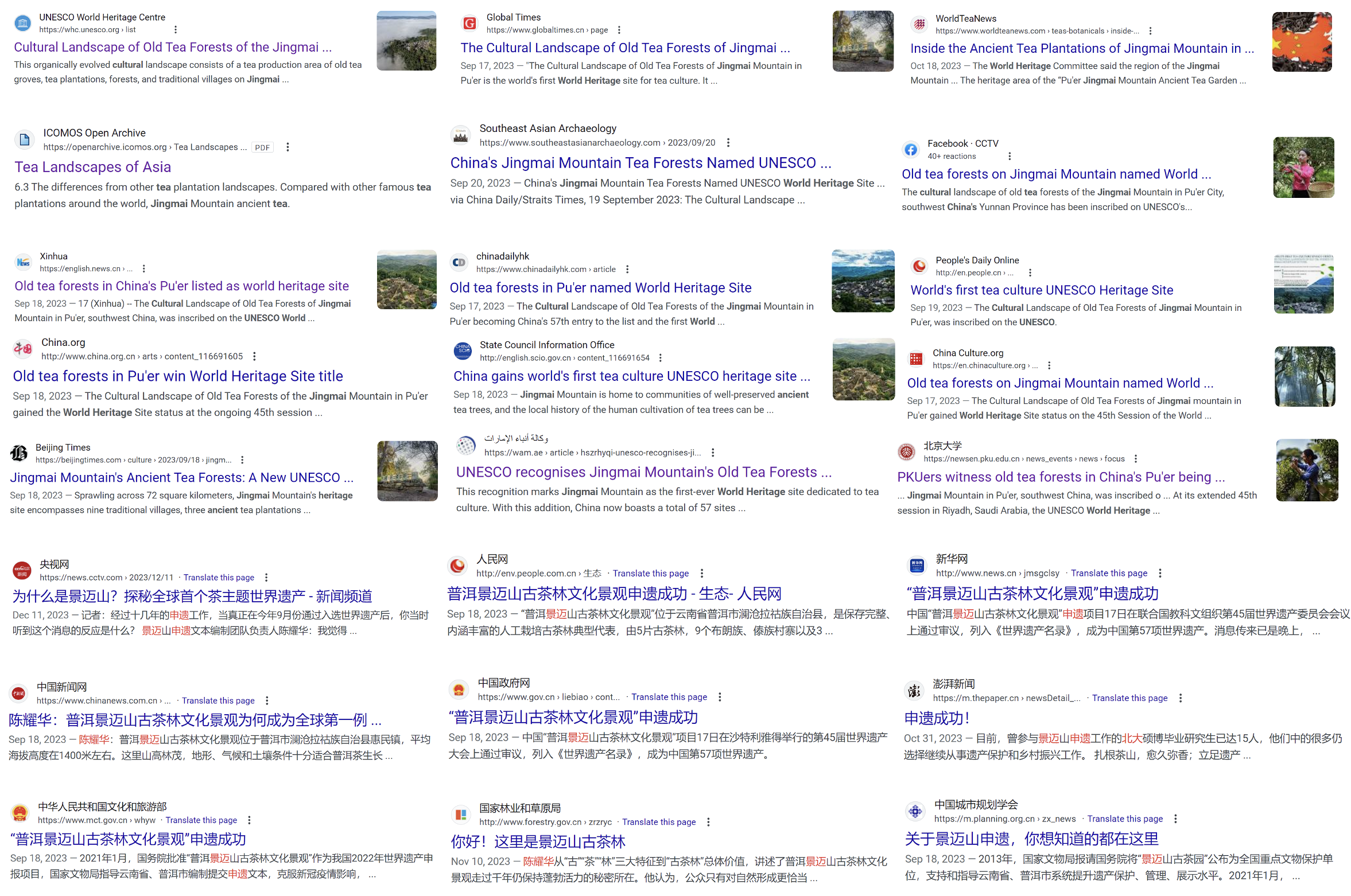Screen dimensions: 1351x896
Task: Click the wam.ae news agency favicon
Action: 466,445
